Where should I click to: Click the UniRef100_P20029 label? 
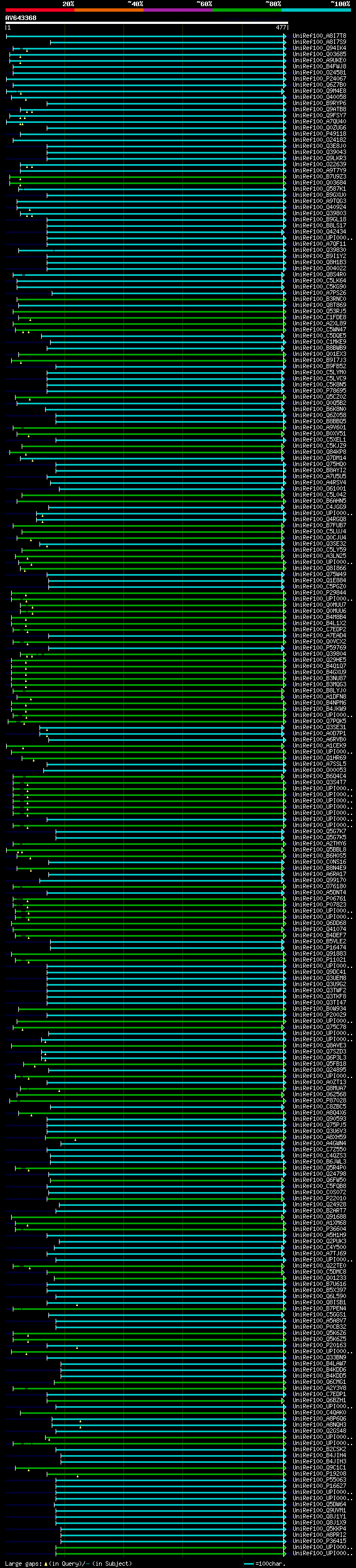[x=319, y=1015]
